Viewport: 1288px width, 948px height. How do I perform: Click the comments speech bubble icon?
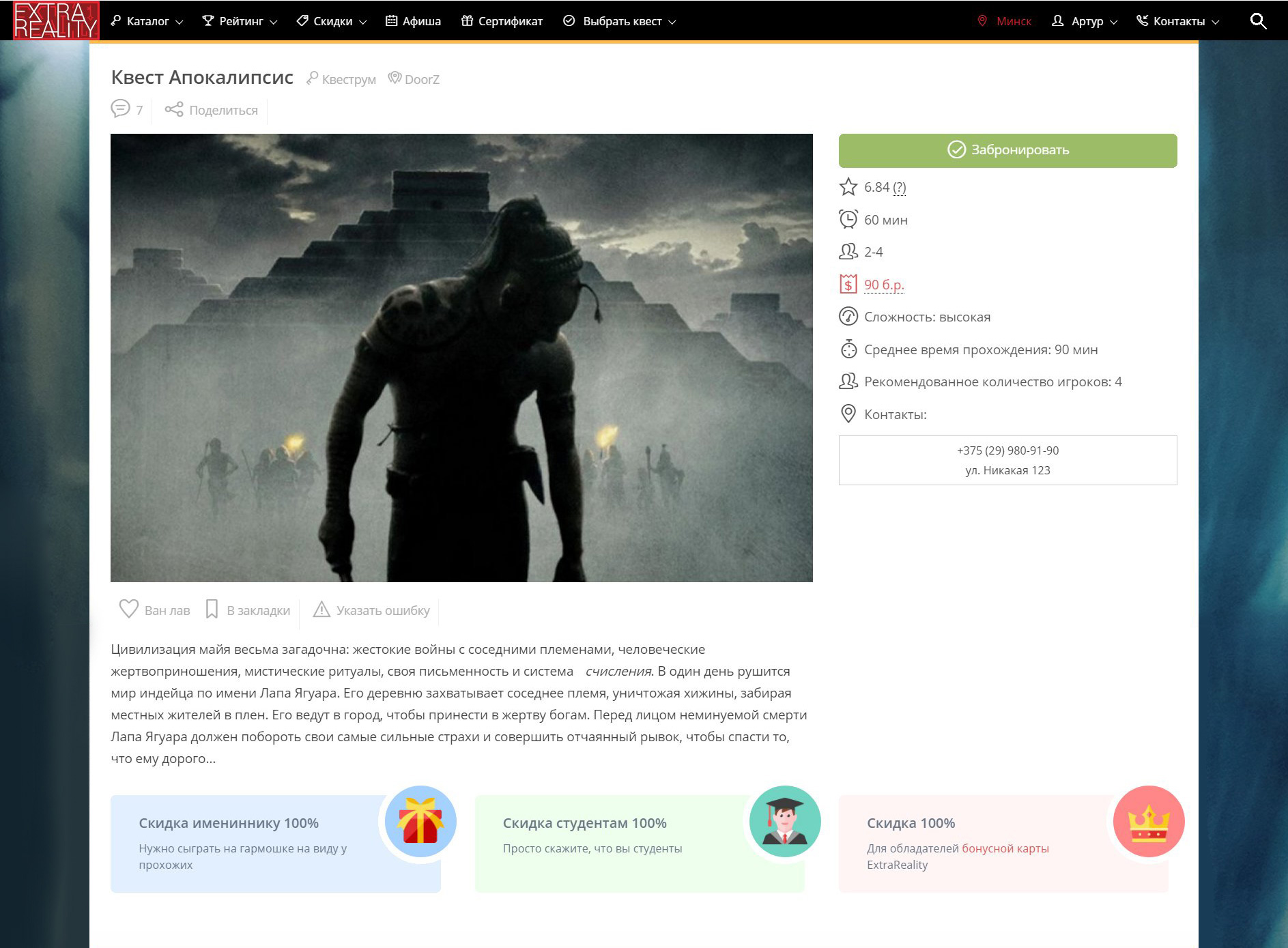tap(120, 109)
